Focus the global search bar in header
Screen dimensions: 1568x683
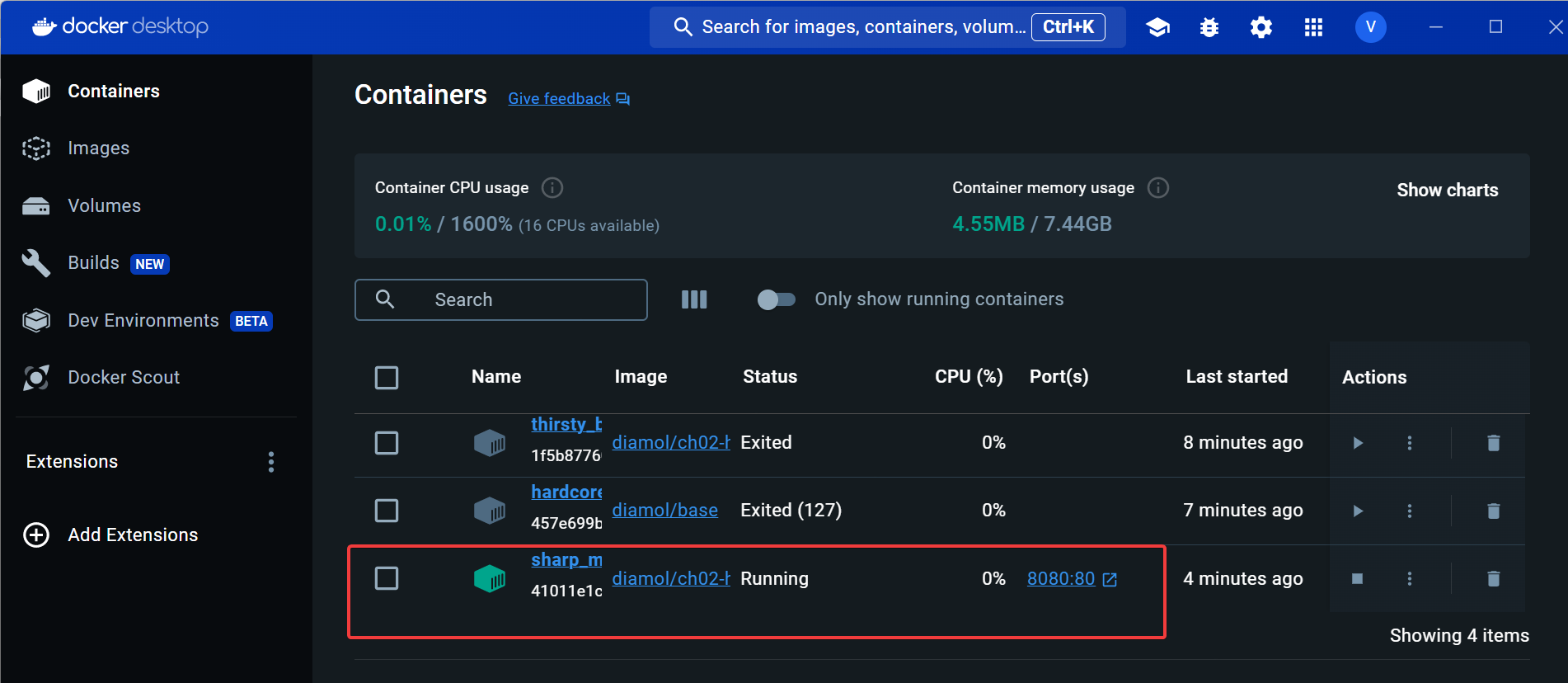click(x=887, y=27)
